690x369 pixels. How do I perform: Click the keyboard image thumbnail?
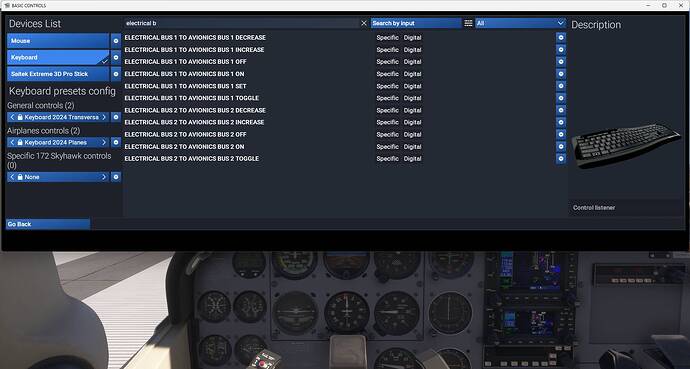click(x=626, y=145)
